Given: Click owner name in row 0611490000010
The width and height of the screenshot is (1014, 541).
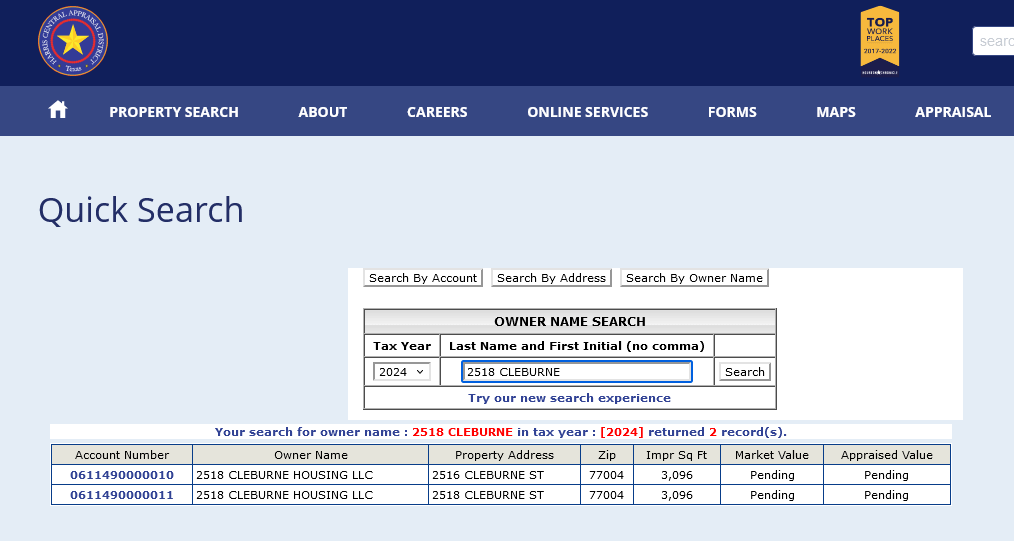Looking at the screenshot, I should (310, 475).
